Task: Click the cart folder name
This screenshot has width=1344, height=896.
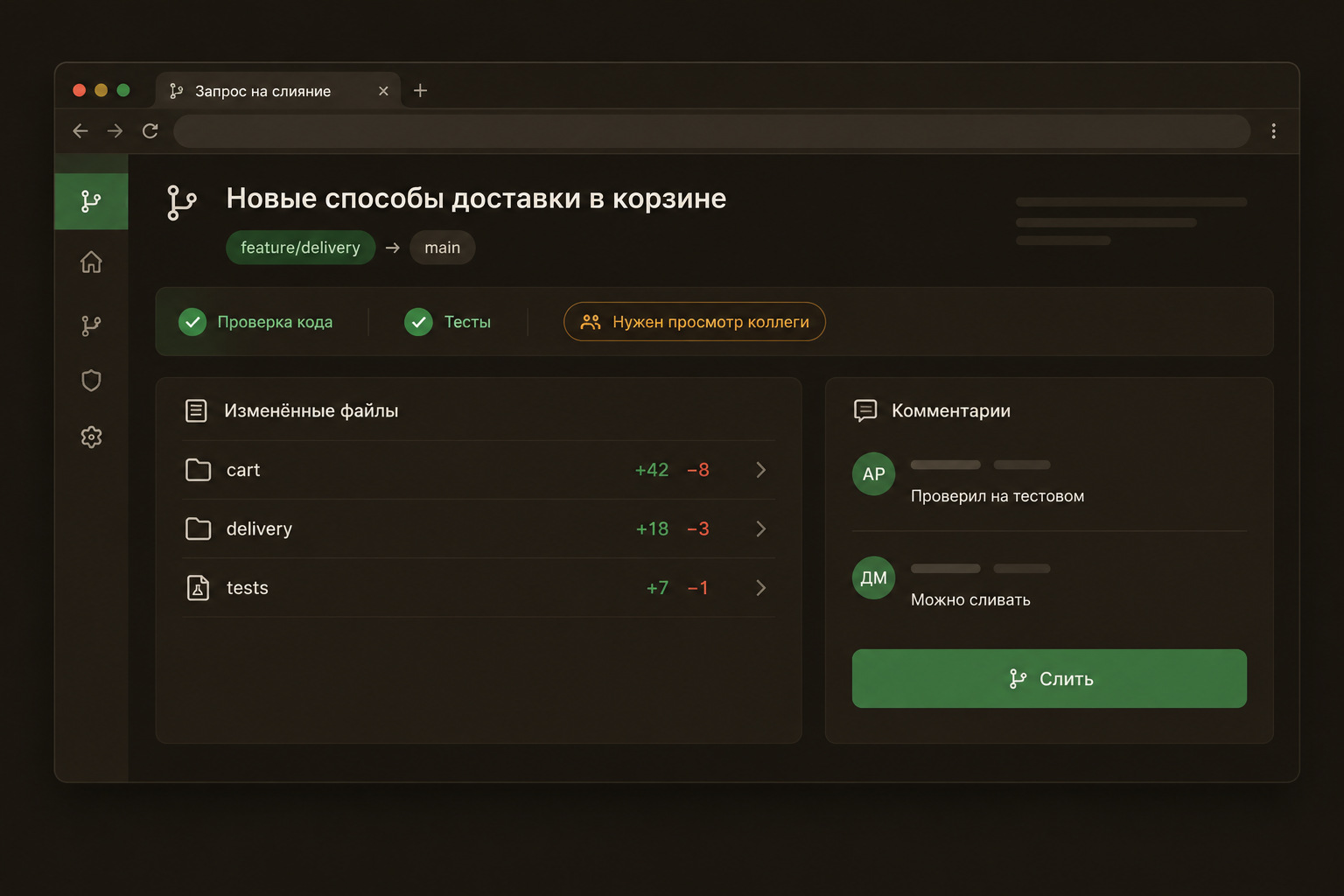Action: click(x=243, y=470)
